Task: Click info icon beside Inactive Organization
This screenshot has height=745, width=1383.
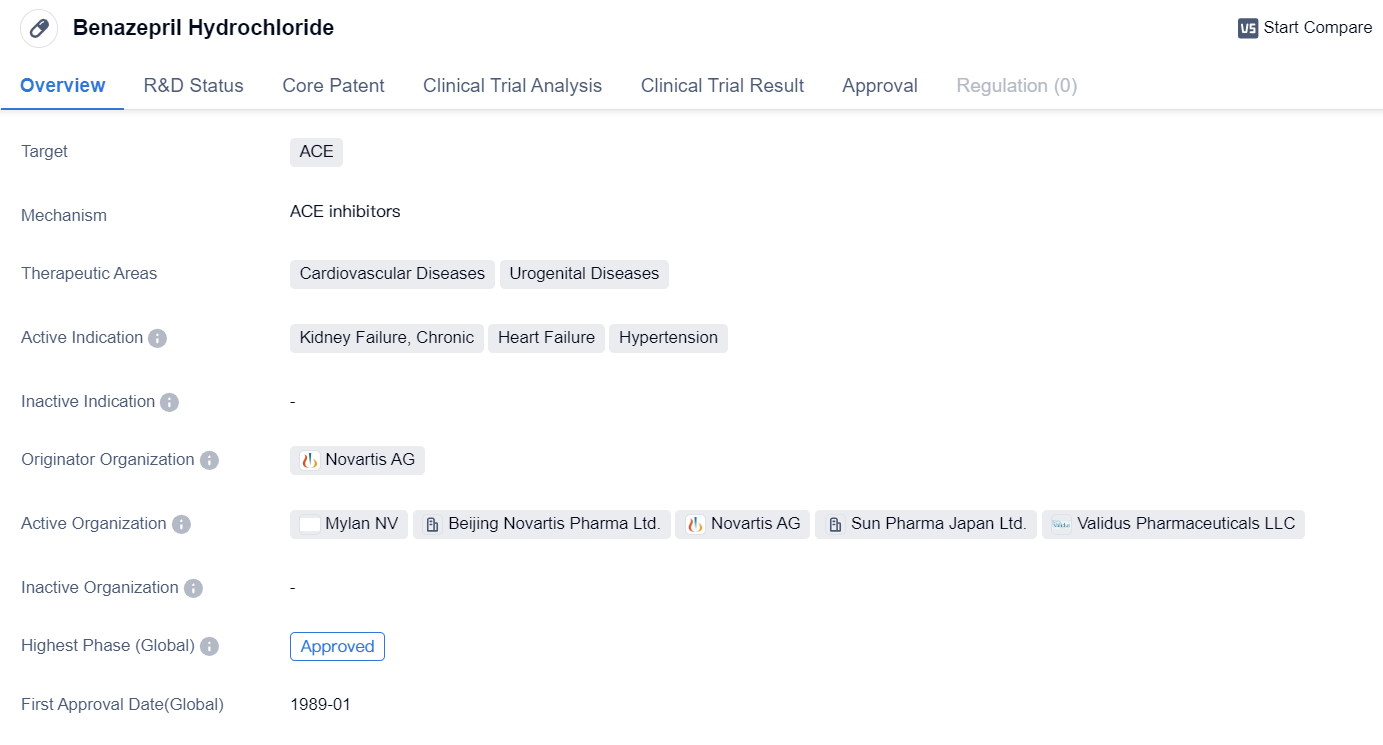Action: click(193, 588)
